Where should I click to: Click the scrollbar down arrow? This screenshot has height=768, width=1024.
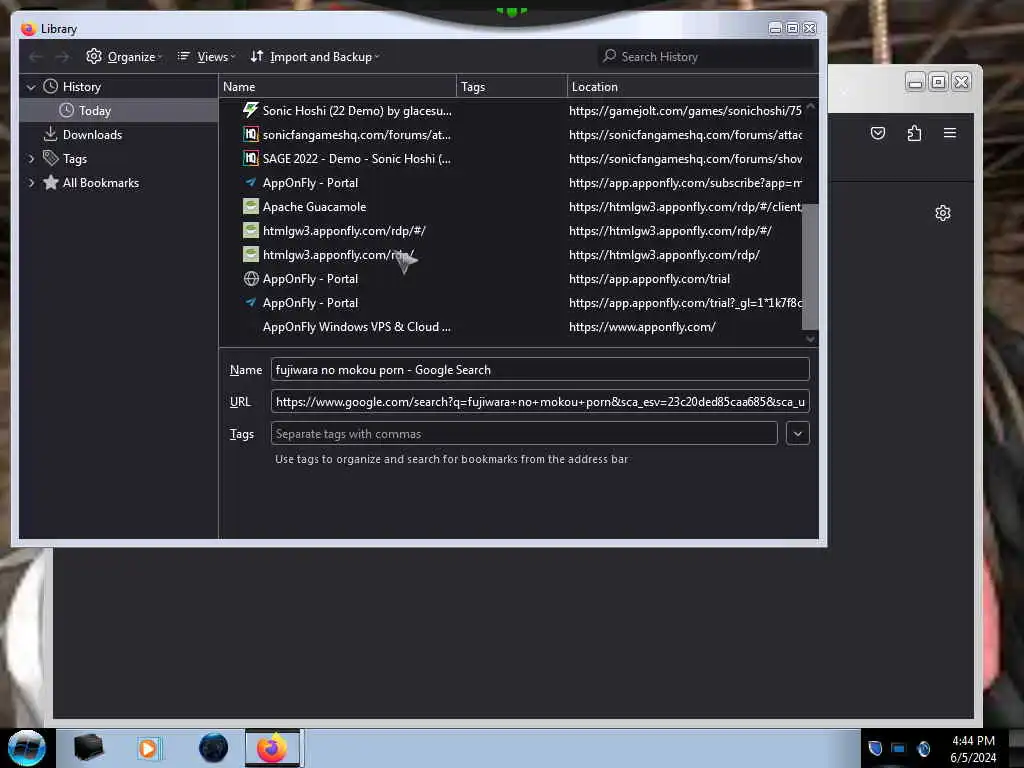click(810, 338)
